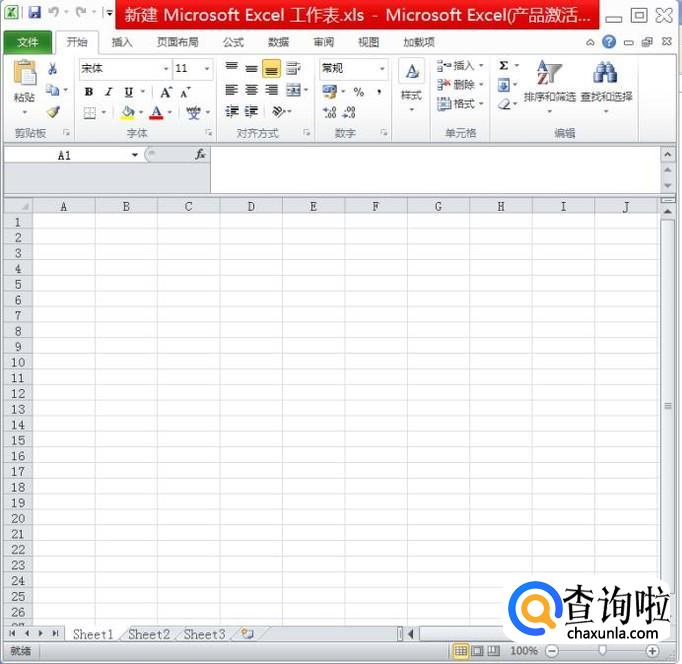Click the borders icon

pyautogui.click(x=90, y=113)
